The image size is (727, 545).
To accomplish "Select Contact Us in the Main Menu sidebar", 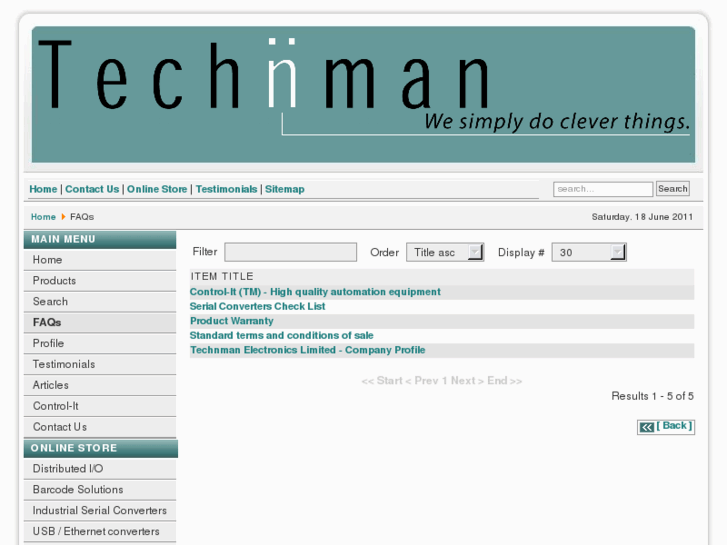I will coord(100,427).
